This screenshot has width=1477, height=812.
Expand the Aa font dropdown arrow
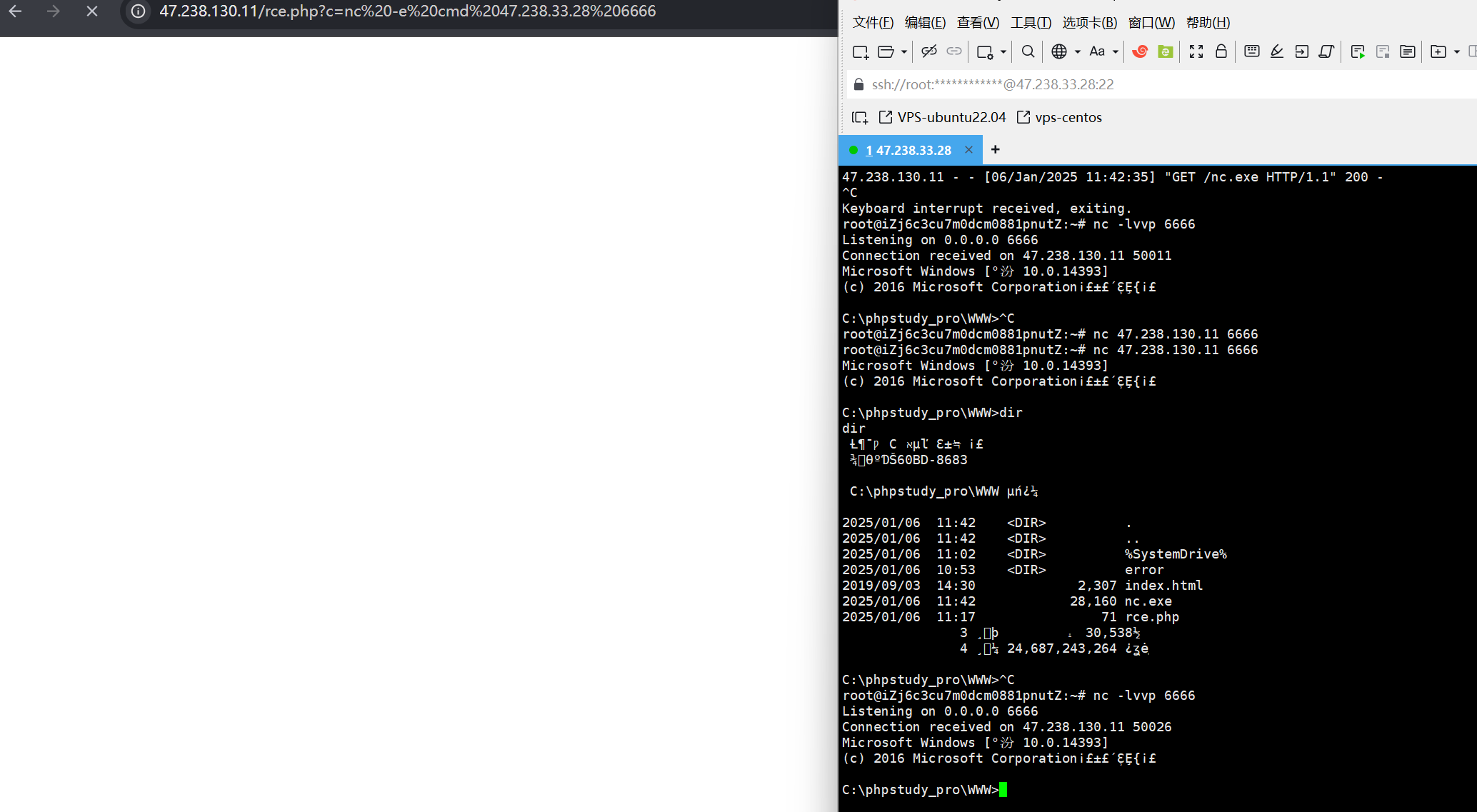tap(1115, 51)
